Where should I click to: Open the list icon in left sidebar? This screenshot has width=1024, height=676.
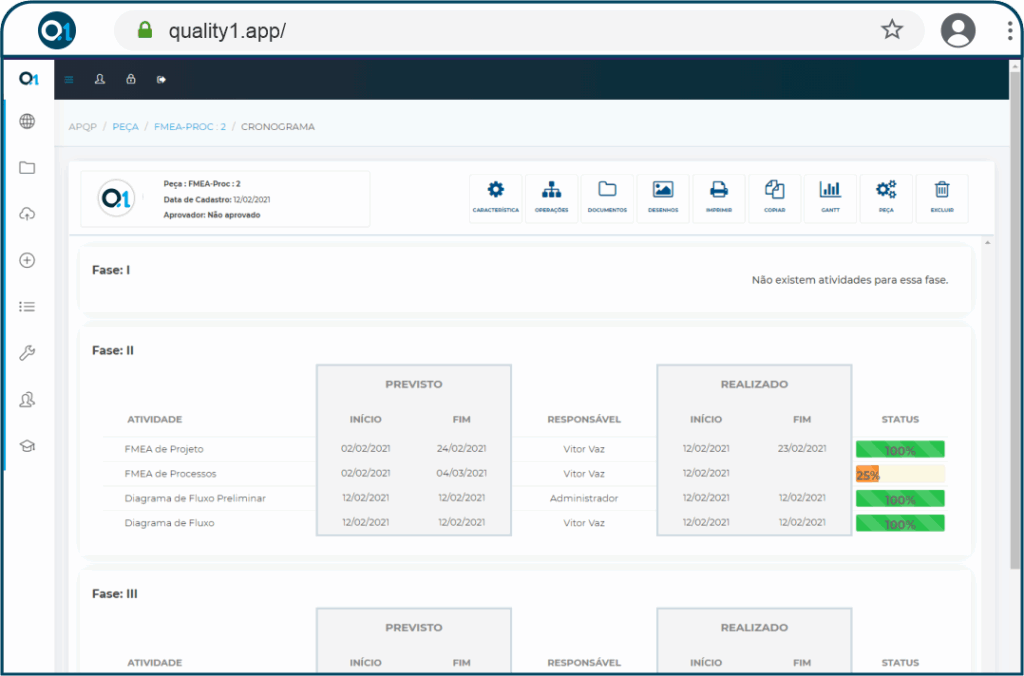27,306
